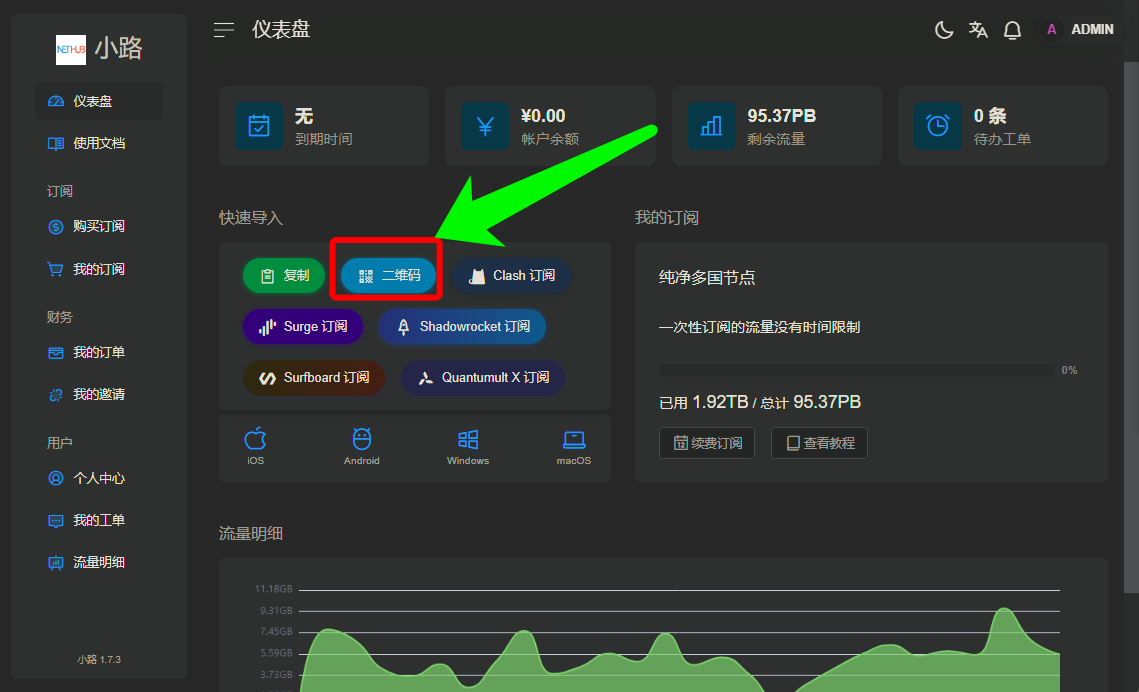
Task: Import the Quantumult X 订阅 subscription
Action: [x=483, y=378]
